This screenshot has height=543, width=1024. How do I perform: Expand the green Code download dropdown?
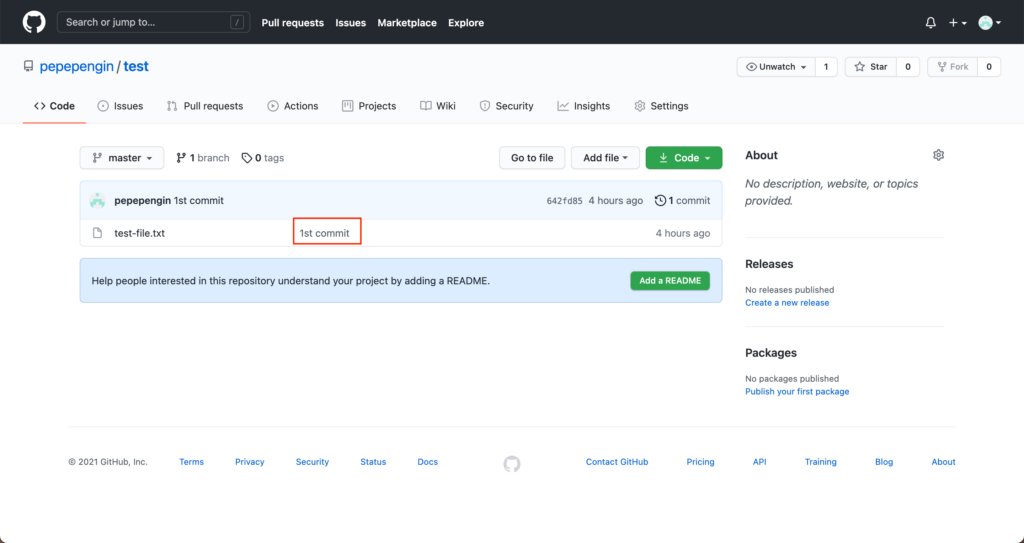point(684,157)
